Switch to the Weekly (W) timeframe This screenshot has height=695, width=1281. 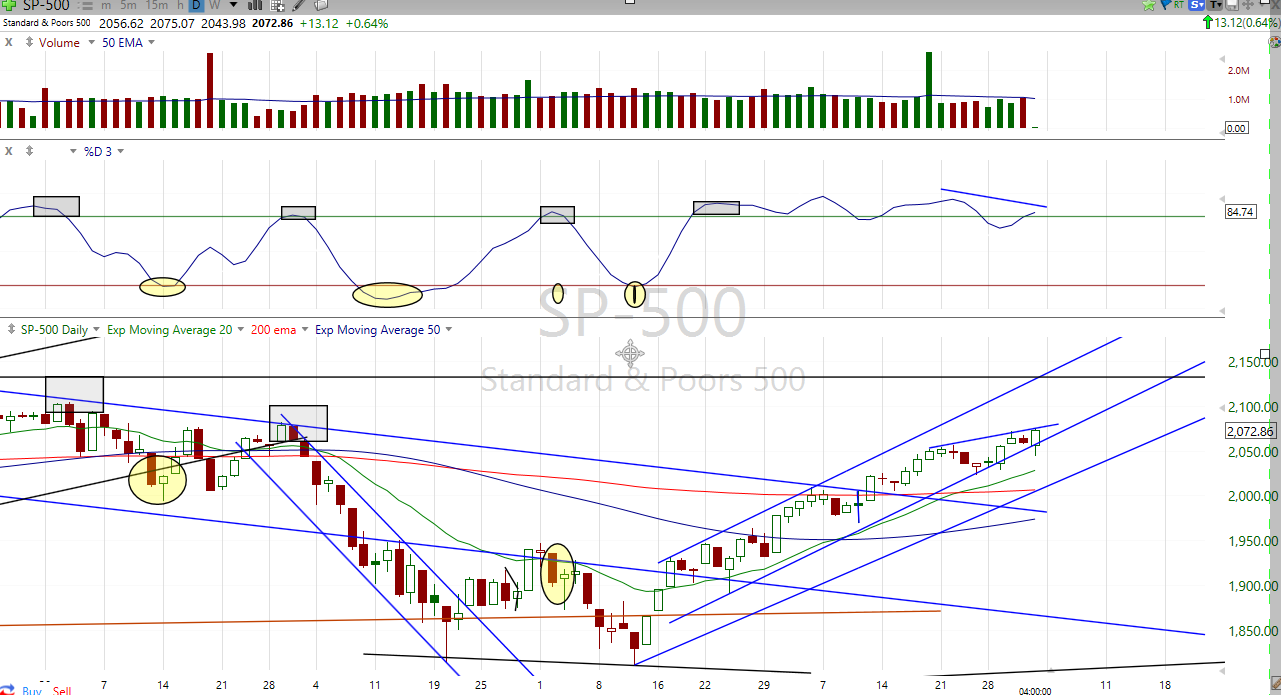point(214,5)
